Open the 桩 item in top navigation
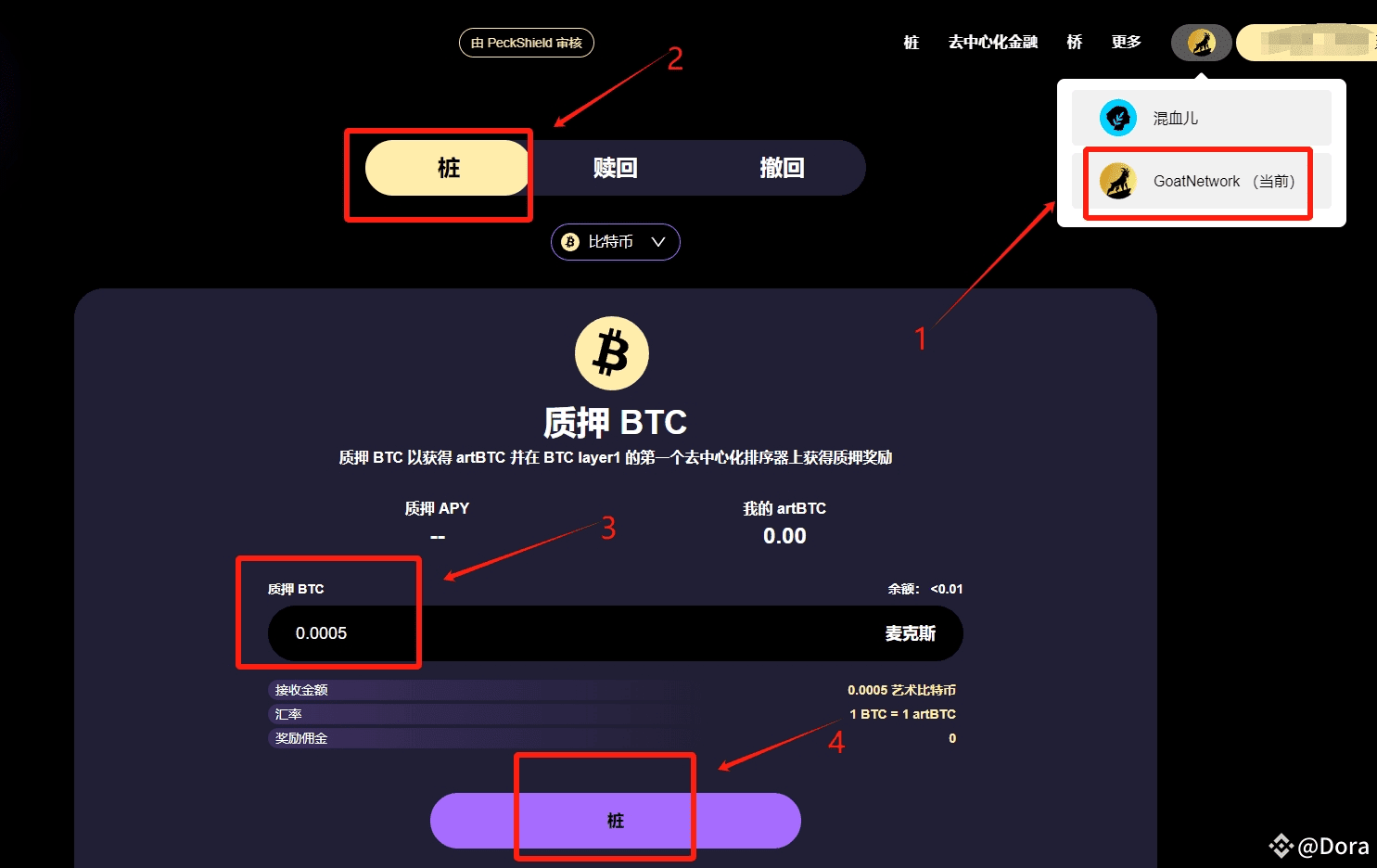Screen dimensions: 1377x868 pyautogui.click(x=912, y=42)
